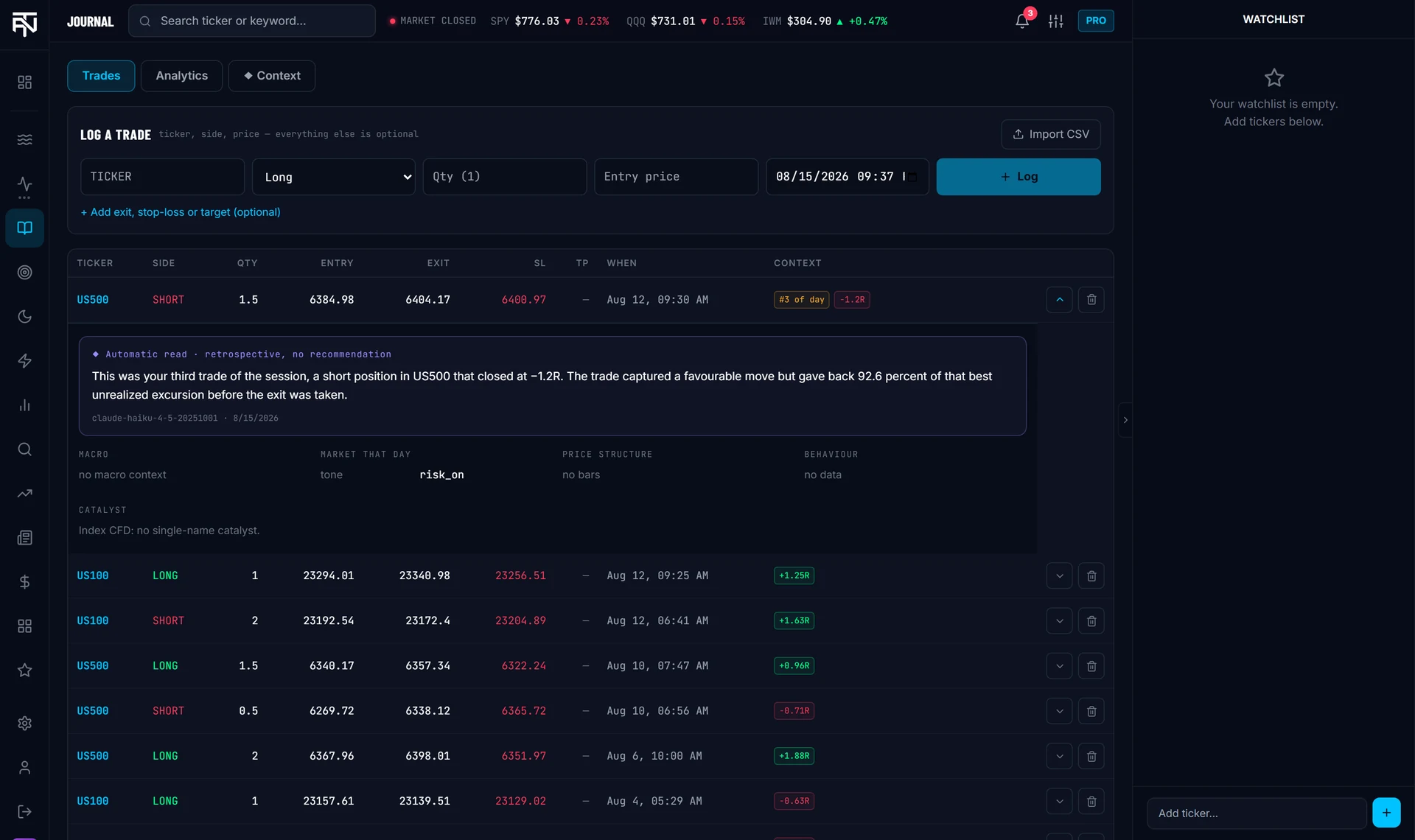Viewport: 1415px width, 840px height.
Task: Click the +1.25R result badge
Action: [794, 576]
